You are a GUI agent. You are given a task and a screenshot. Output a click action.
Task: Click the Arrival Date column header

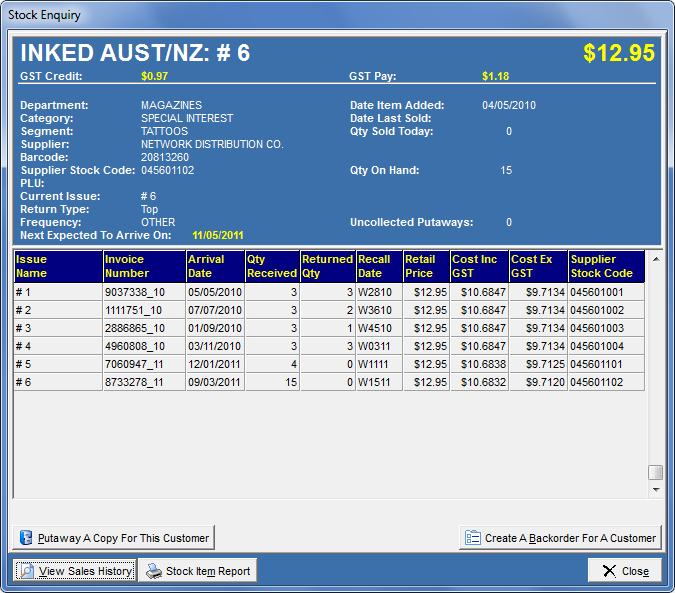214,266
